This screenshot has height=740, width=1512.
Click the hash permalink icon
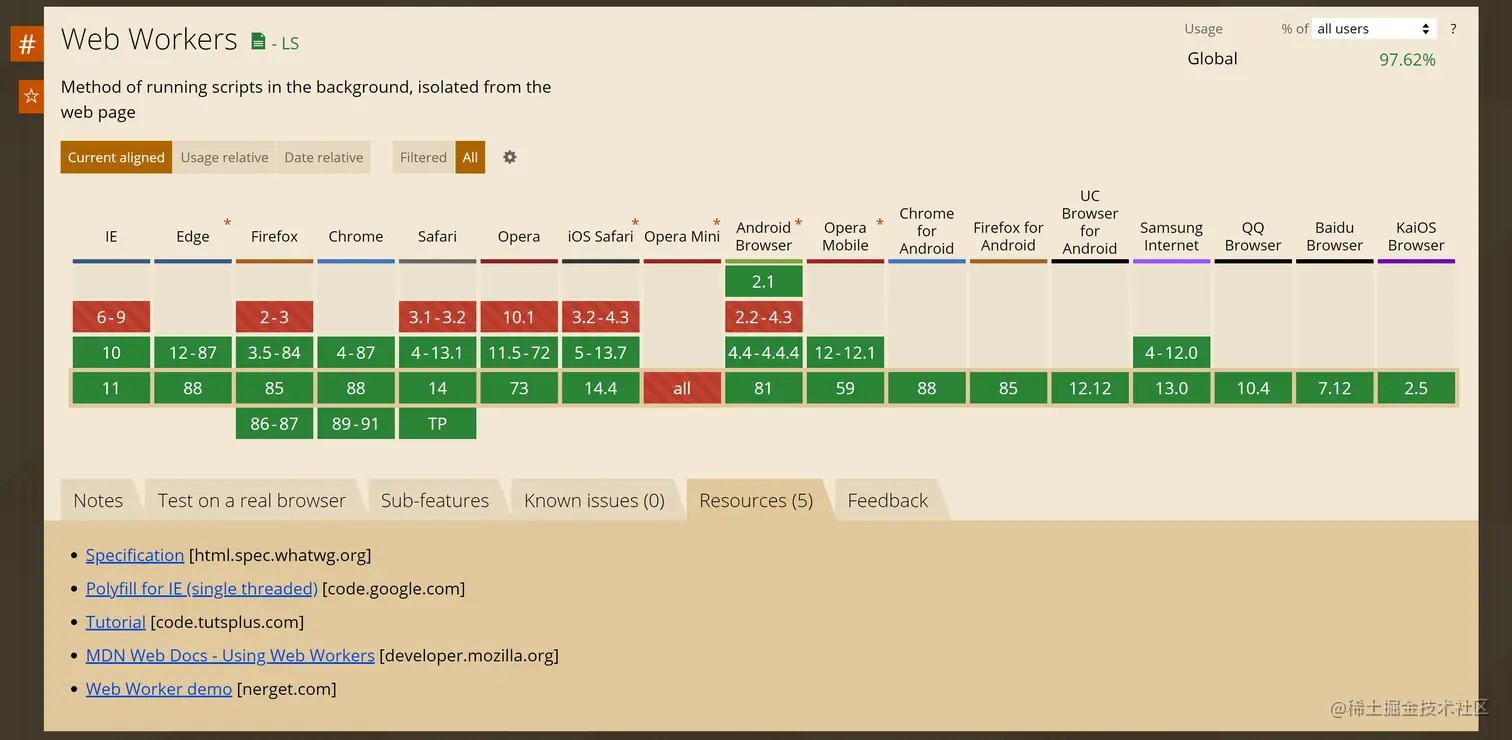coord(27,44)
